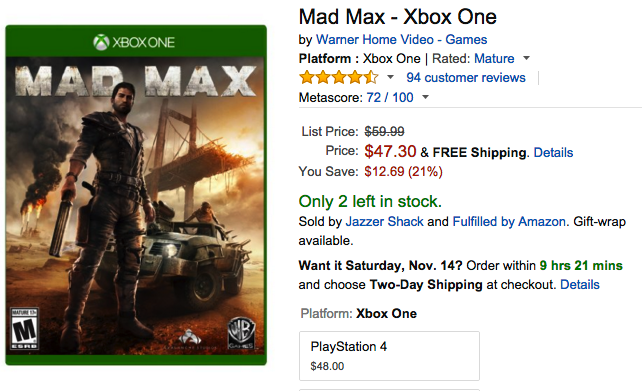Expand the star rating breakdown arrow
The height and width of the screenshot is (391, 642).
(390, 77)
